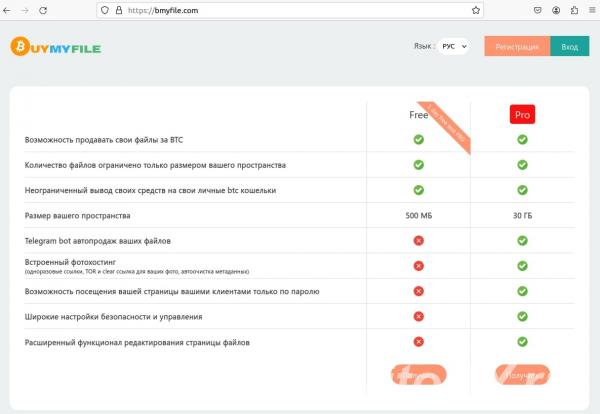Click the shield tracking protection icon
This screenshot has width=600, height=414.
pos(105,10)
